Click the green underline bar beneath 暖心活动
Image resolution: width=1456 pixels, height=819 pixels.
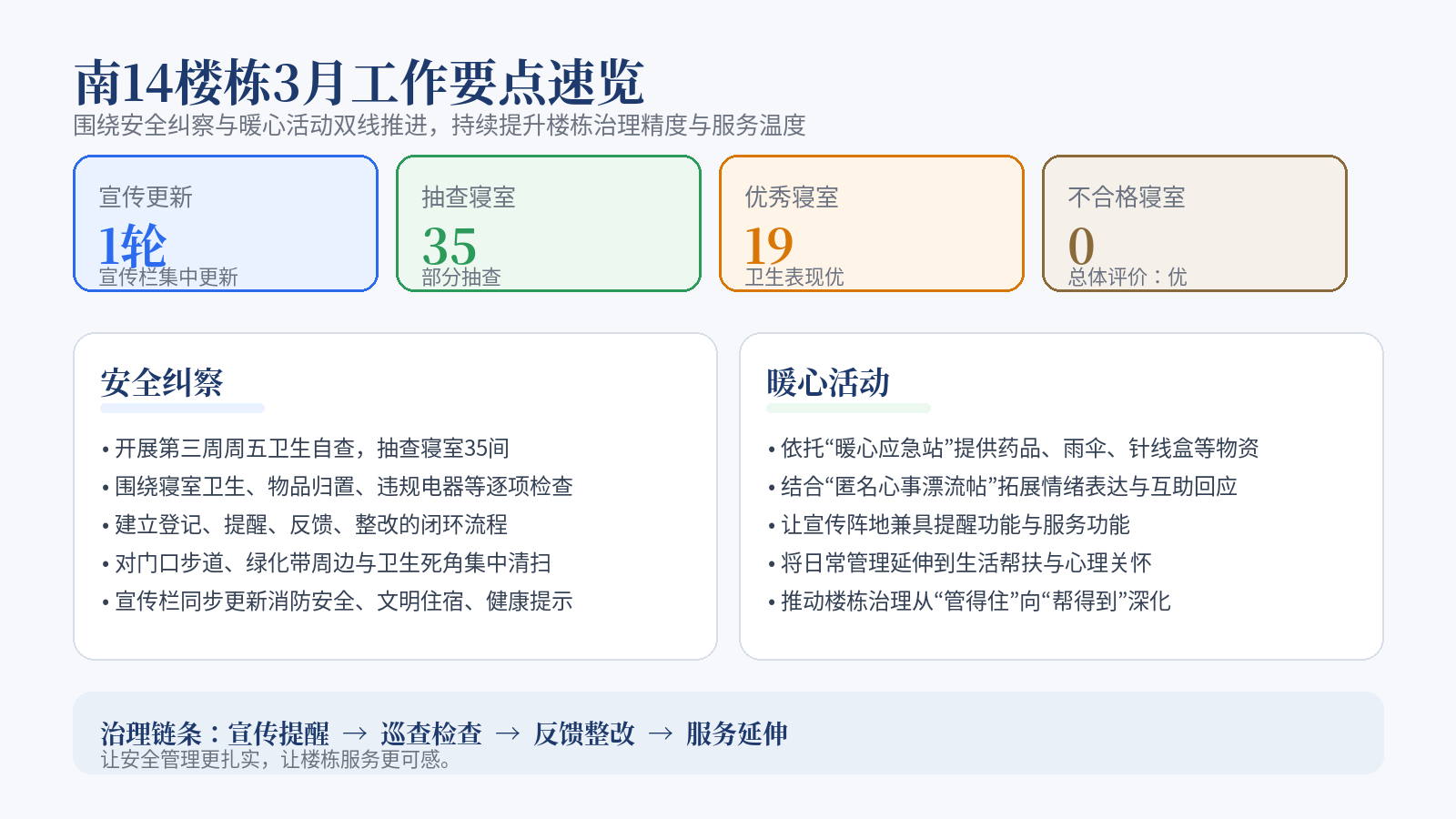coord(848,409)
